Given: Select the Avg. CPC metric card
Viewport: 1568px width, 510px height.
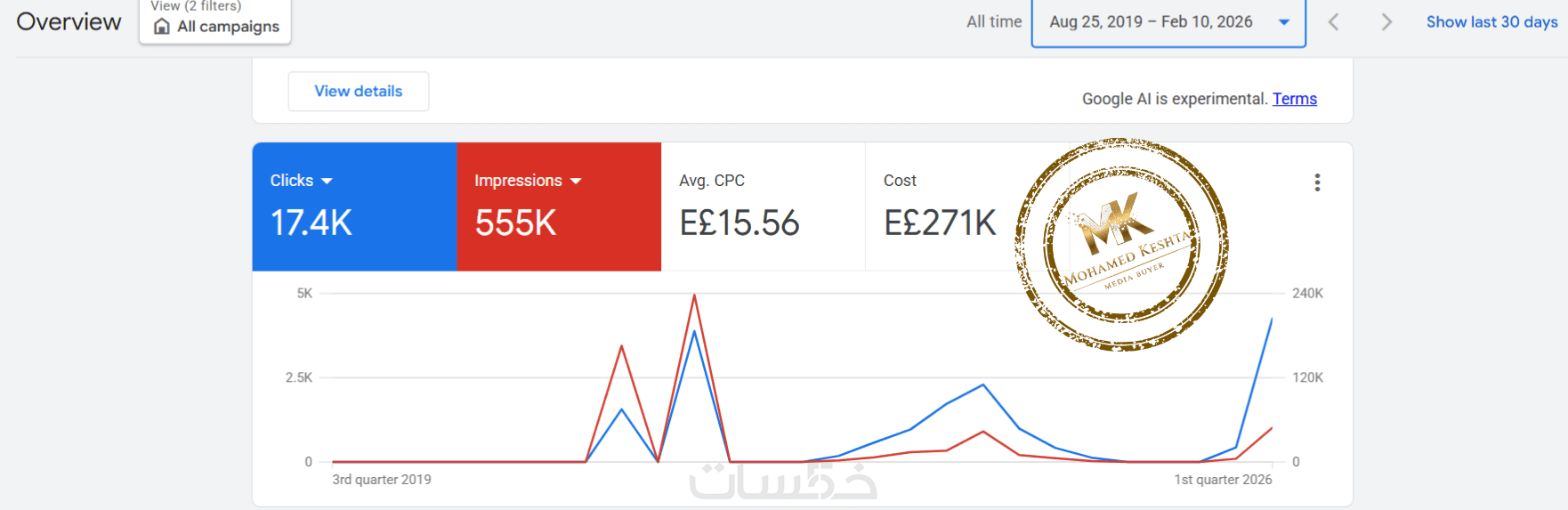Looking at the screenshot, I should (x=763, y=206).
